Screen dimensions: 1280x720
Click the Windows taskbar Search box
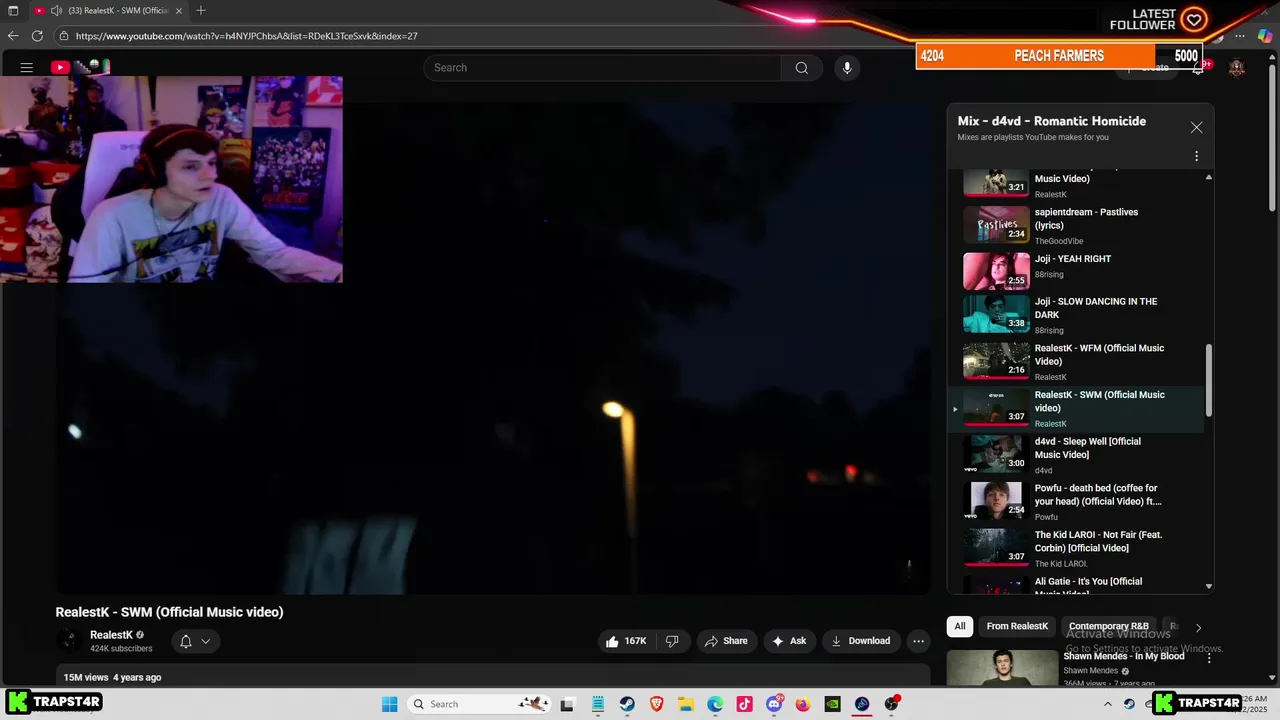pos(478,704)
